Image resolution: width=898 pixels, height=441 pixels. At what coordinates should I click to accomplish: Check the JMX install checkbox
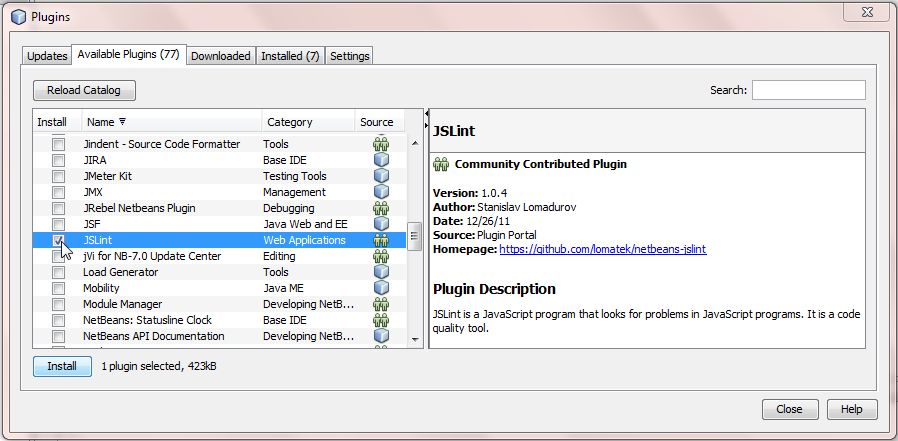click(58, 192)
